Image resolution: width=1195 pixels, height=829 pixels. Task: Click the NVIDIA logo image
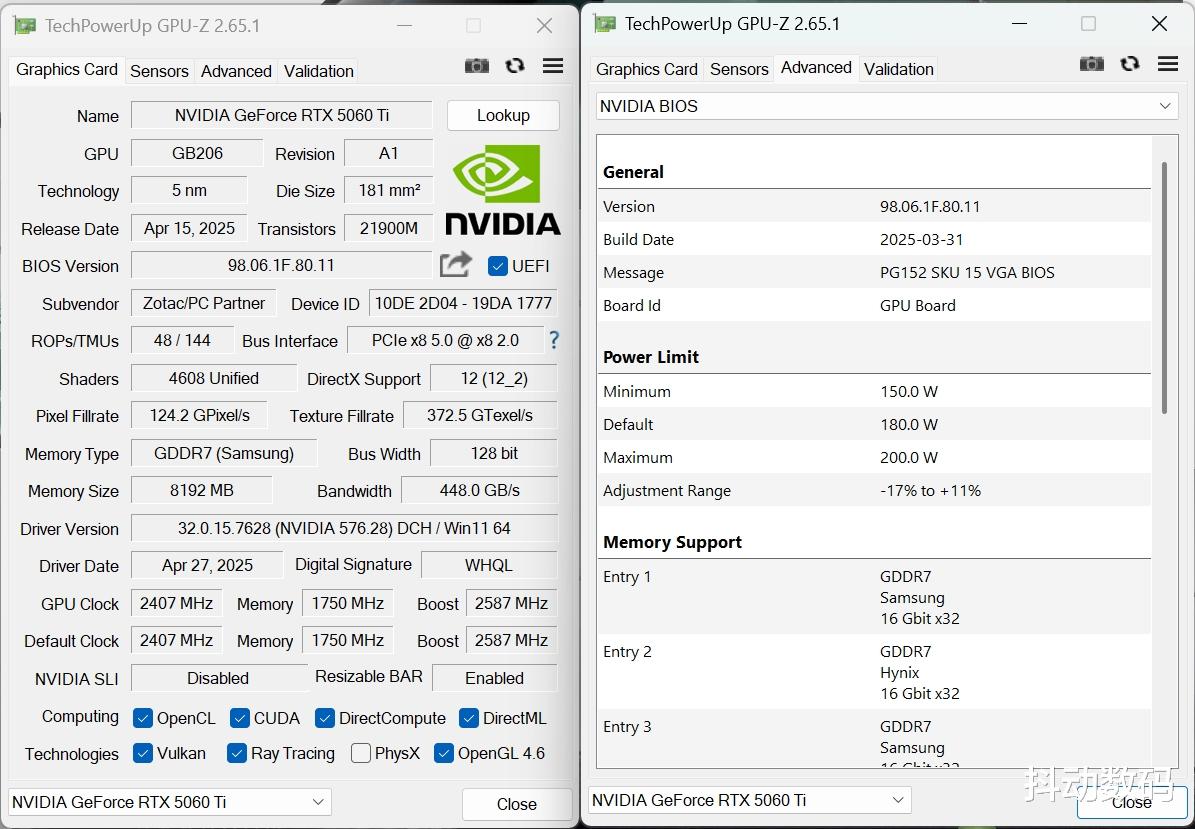tap(502, 189)
